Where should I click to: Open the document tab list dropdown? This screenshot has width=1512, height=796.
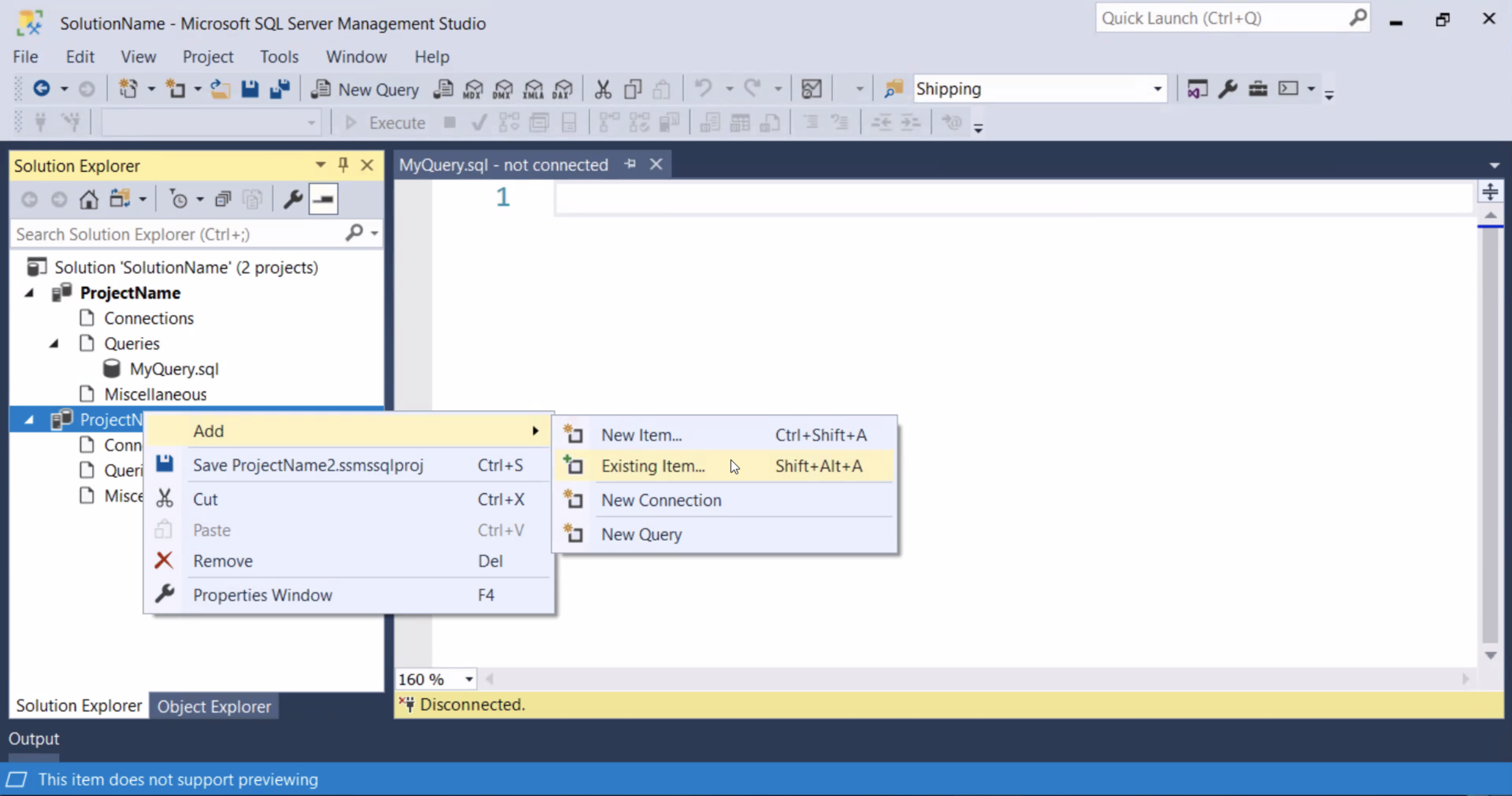[x=1494, y=165]
